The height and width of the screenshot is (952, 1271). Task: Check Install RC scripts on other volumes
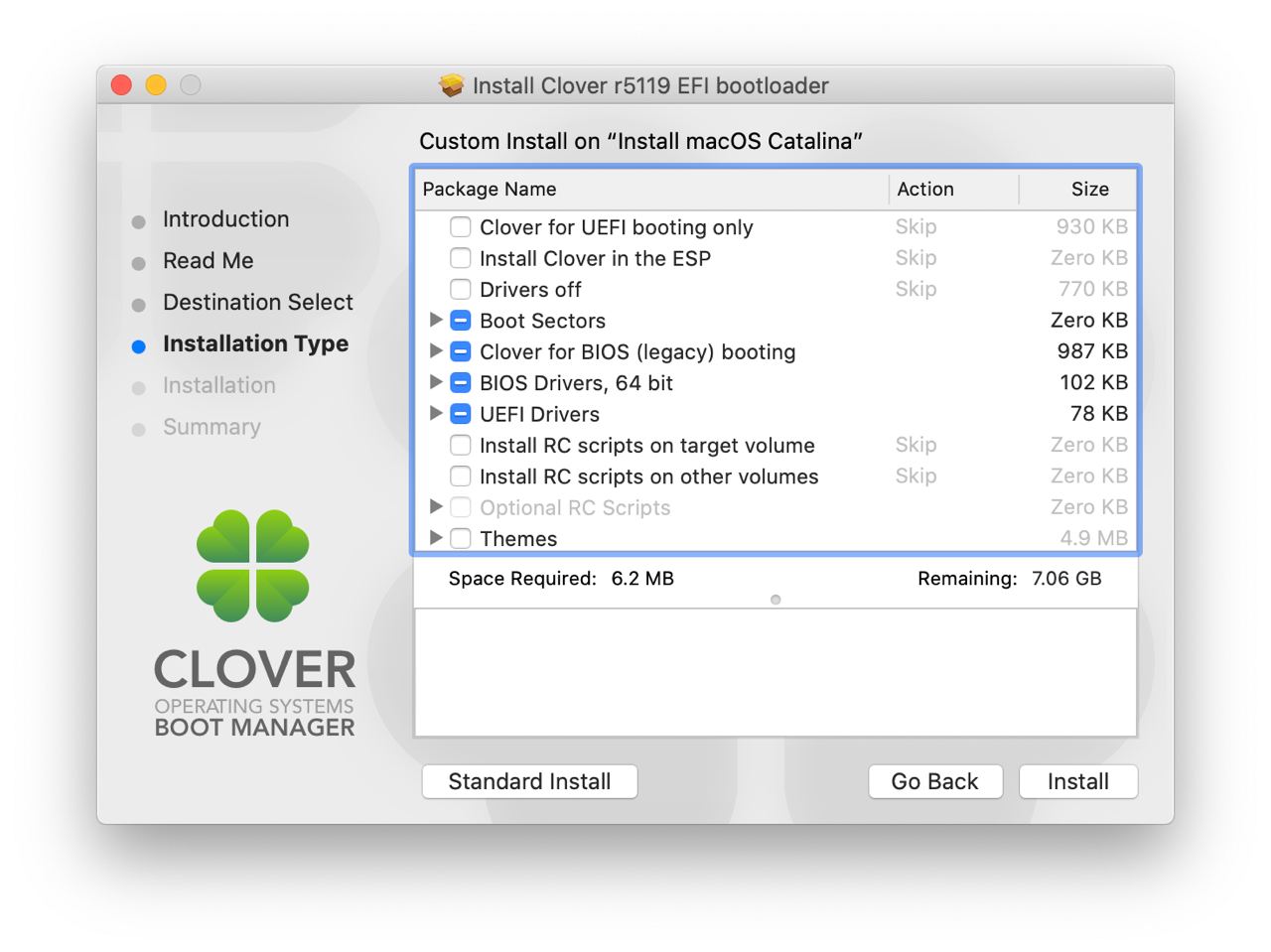(x=461, y=476)
